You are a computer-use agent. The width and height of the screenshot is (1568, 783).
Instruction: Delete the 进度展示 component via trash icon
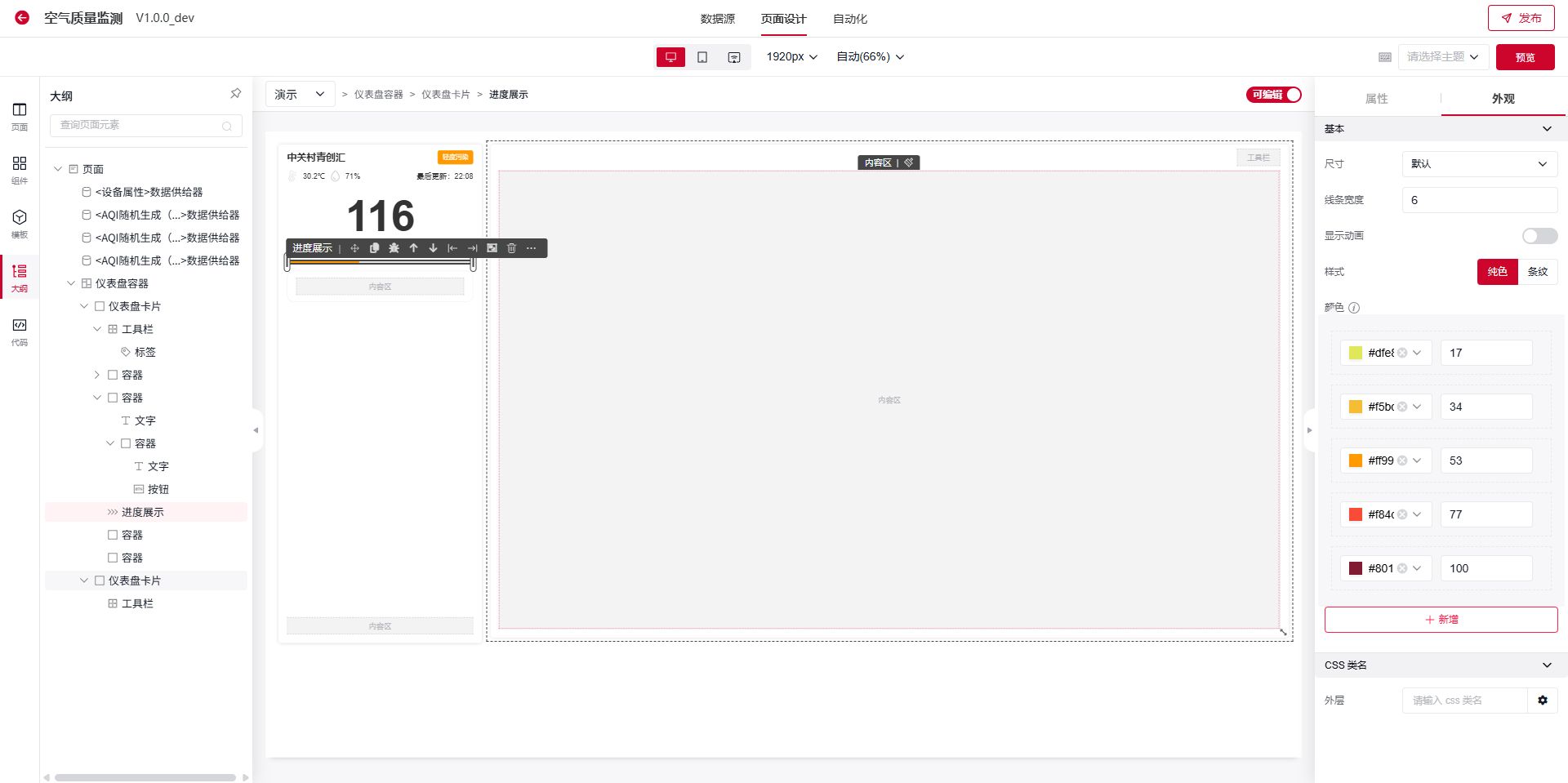coord(511,248)
